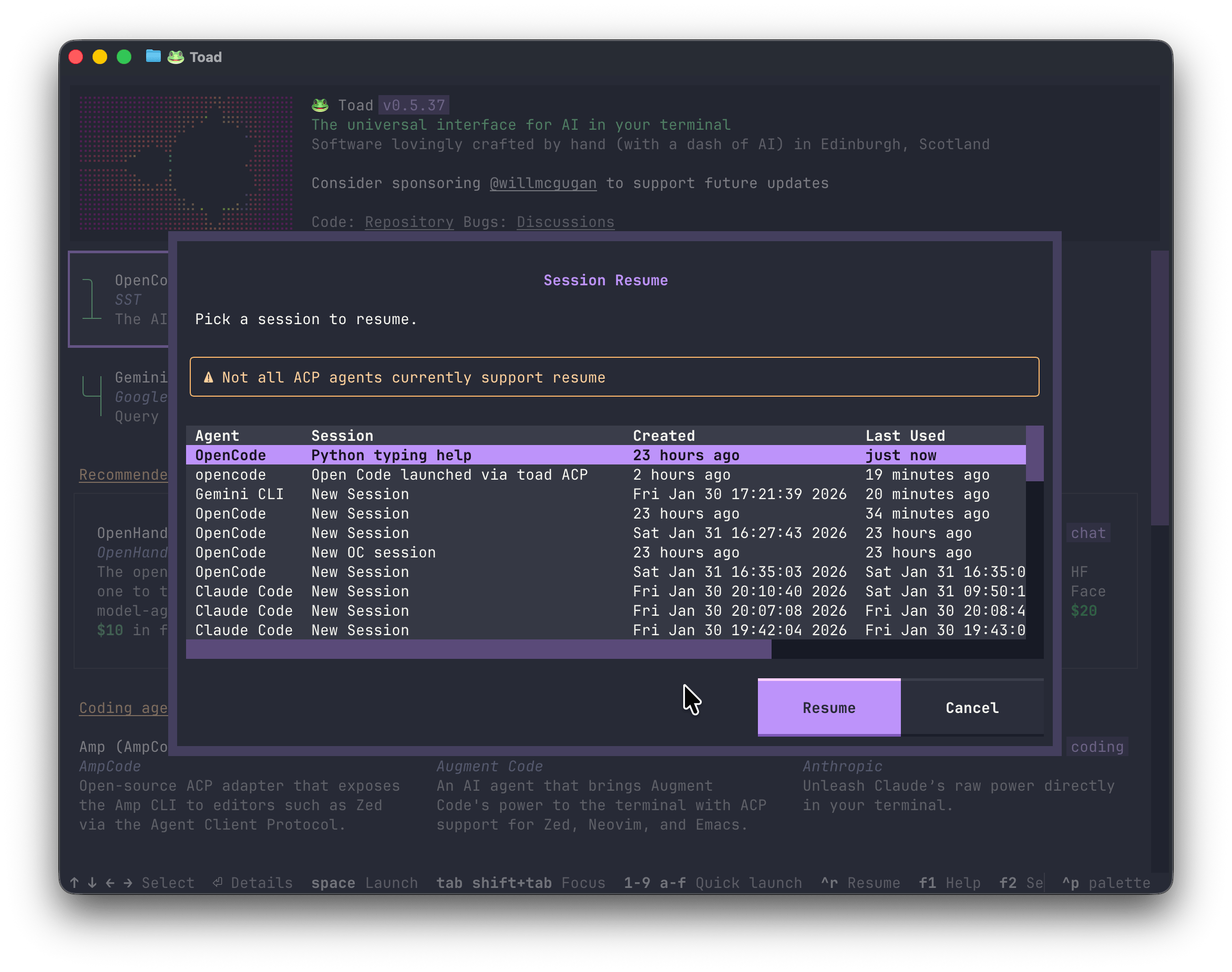The image size is (1232, 972).
Task: Select the quick-launch '4' glyph beside Gemini
Action: pos(93,395)
